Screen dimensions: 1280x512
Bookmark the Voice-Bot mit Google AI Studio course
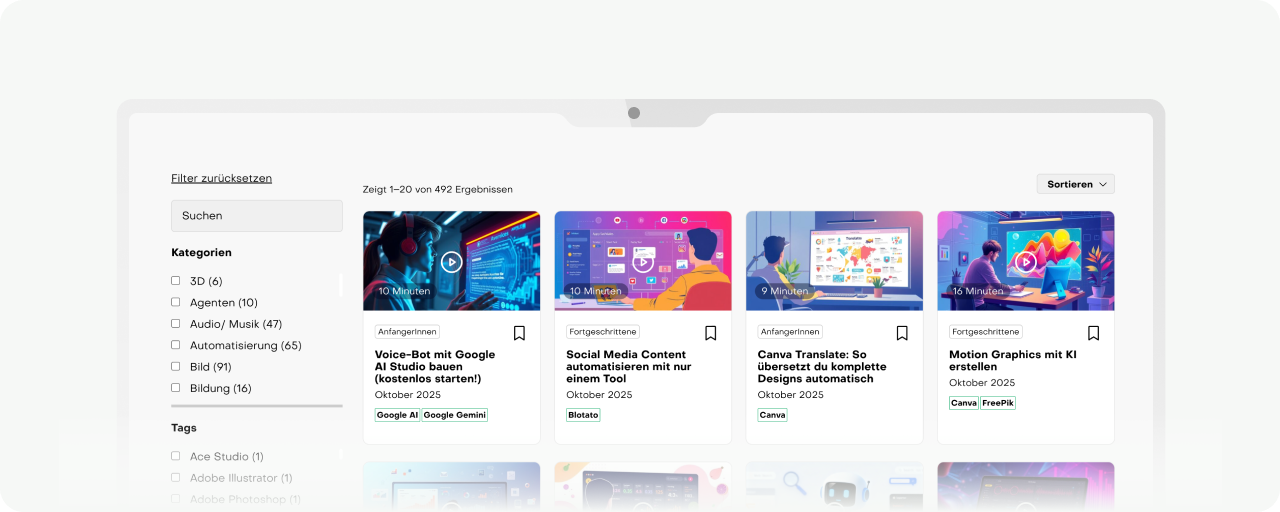[x=519, y=333]
